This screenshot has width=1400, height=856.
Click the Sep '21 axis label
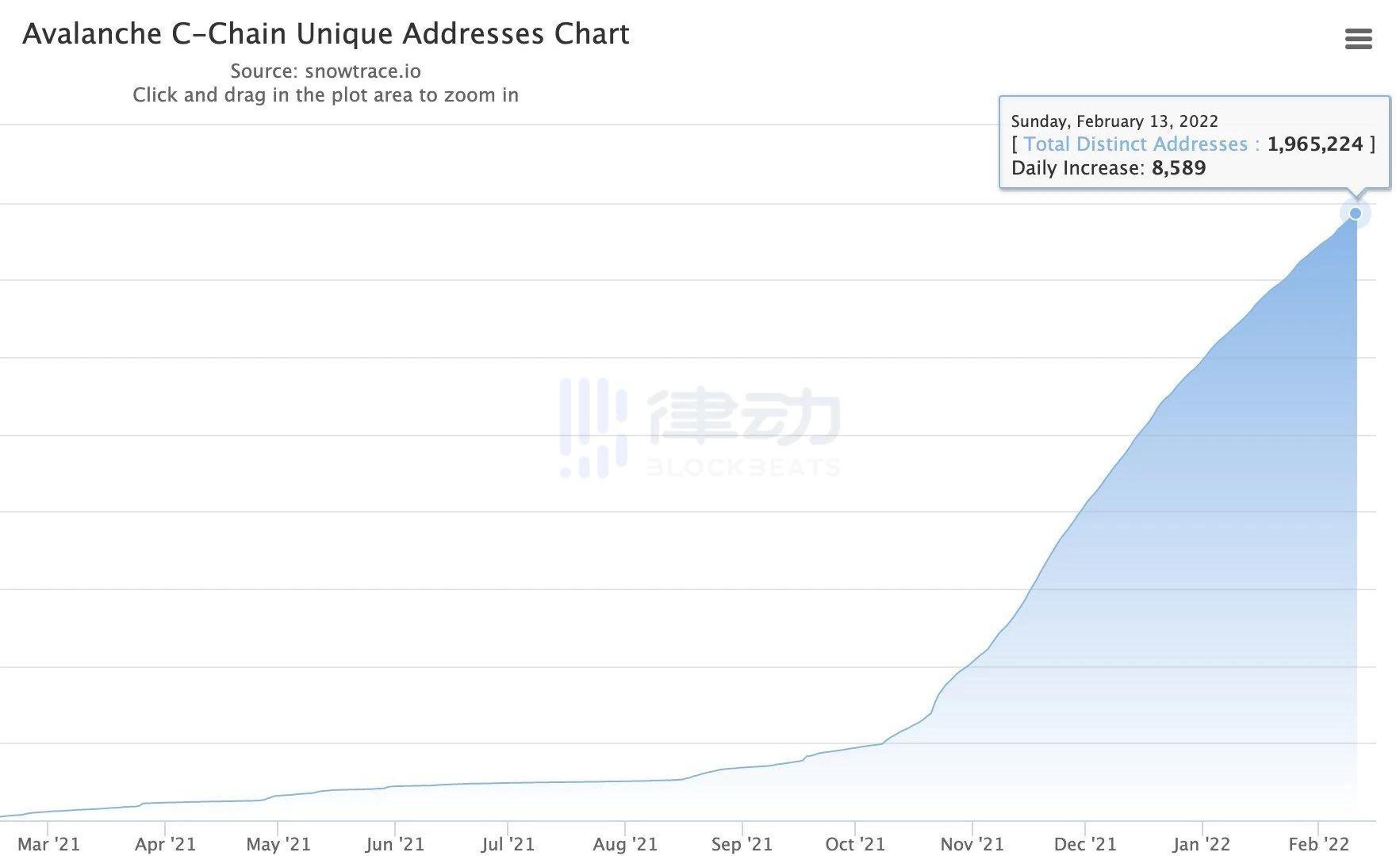pos(742,844)
